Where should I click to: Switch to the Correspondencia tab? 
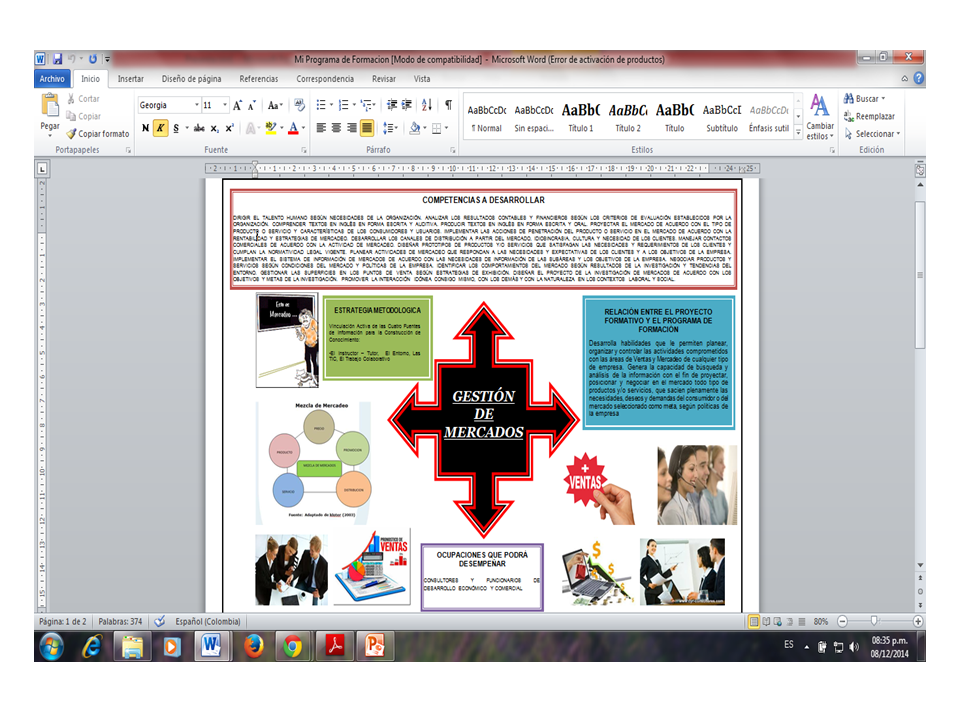coord(325,79)
